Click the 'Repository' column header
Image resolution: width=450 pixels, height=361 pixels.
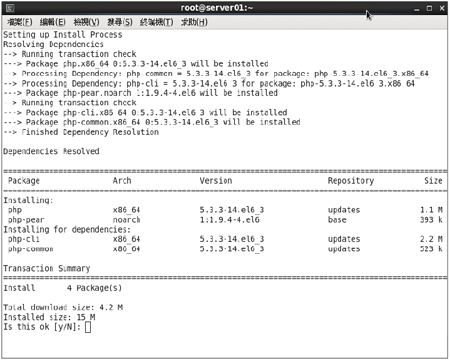tap(351, 181)
